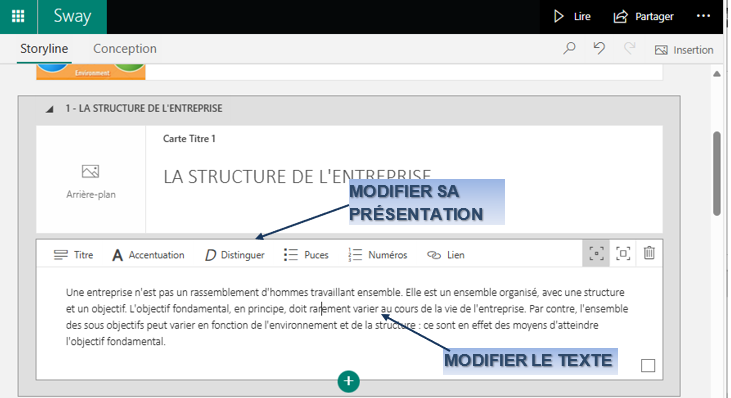Open the Environment image thumbnail card
The width and height of the screenshot is (731, 398).
tap(91, 72)
